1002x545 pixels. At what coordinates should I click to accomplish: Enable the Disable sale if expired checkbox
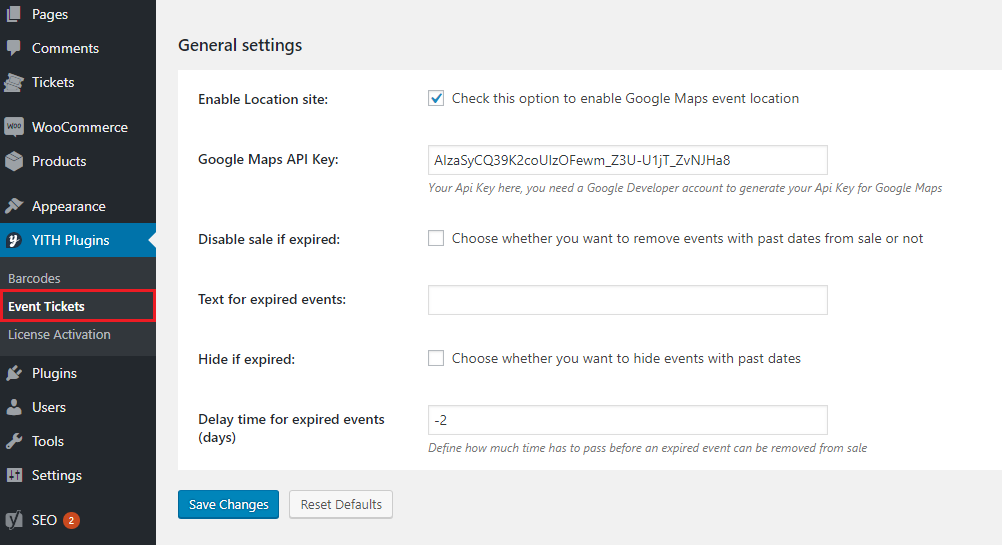436,238
